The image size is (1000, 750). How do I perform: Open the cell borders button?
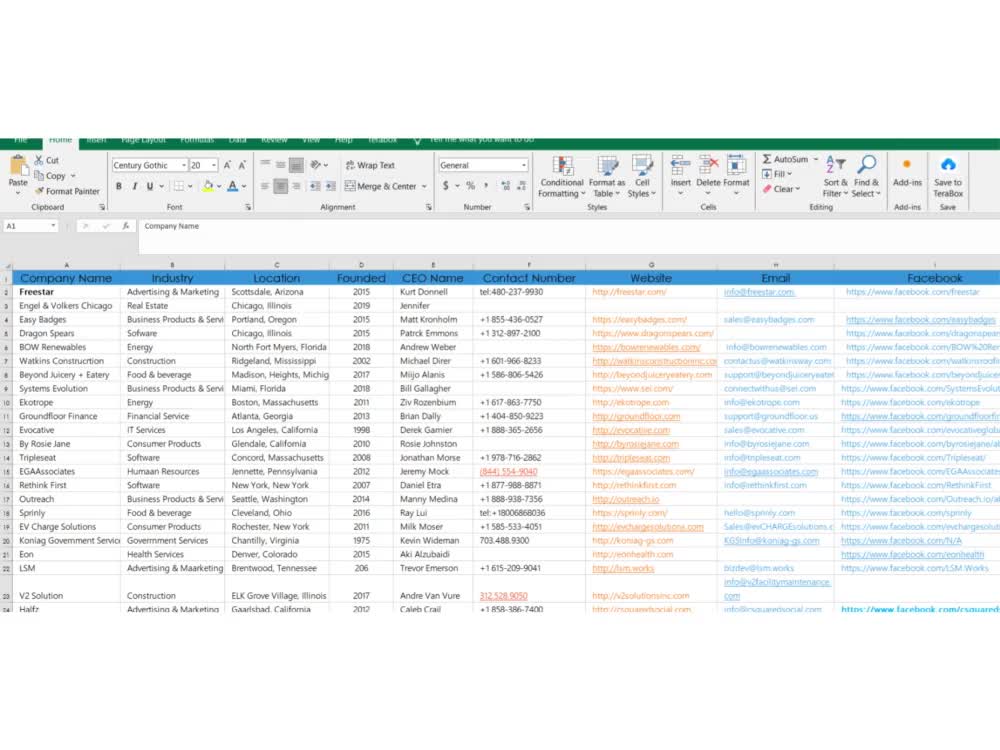179,186
